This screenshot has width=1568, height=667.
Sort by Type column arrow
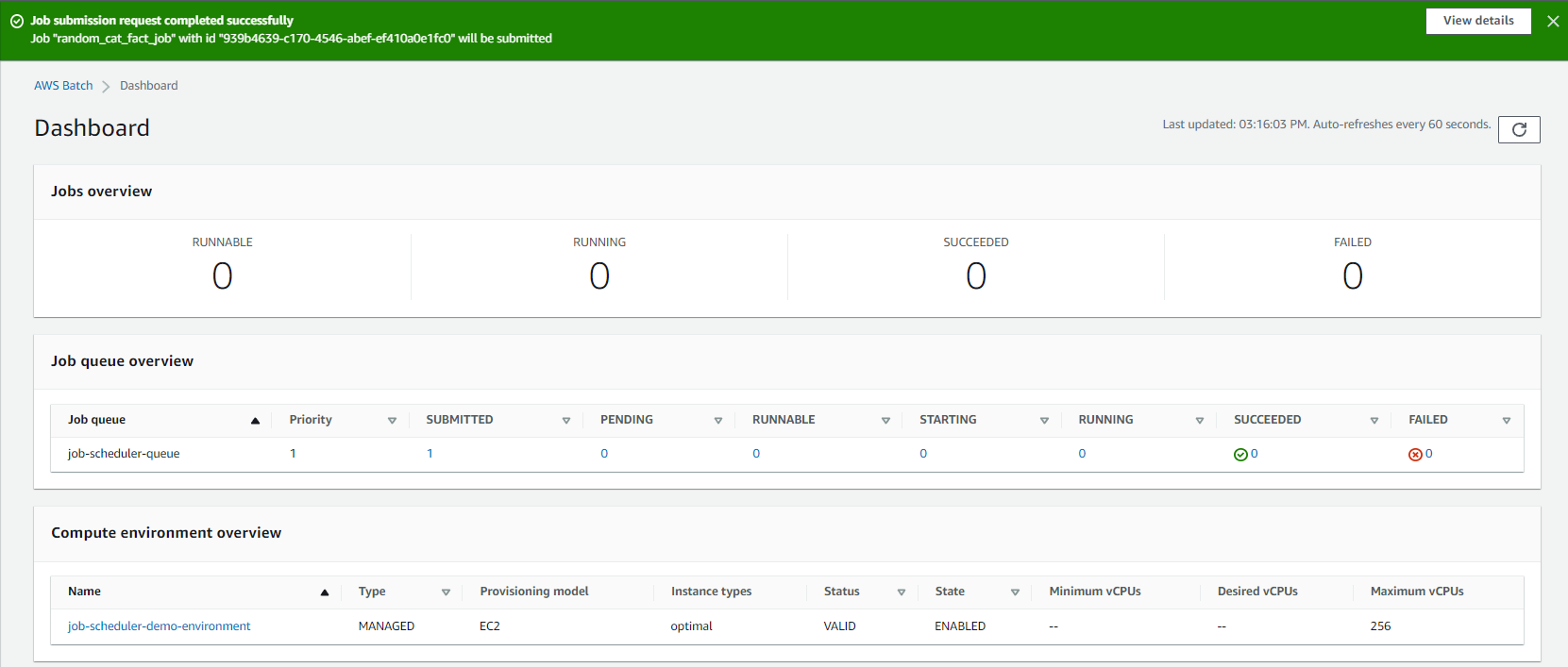[x=446, y=592]
